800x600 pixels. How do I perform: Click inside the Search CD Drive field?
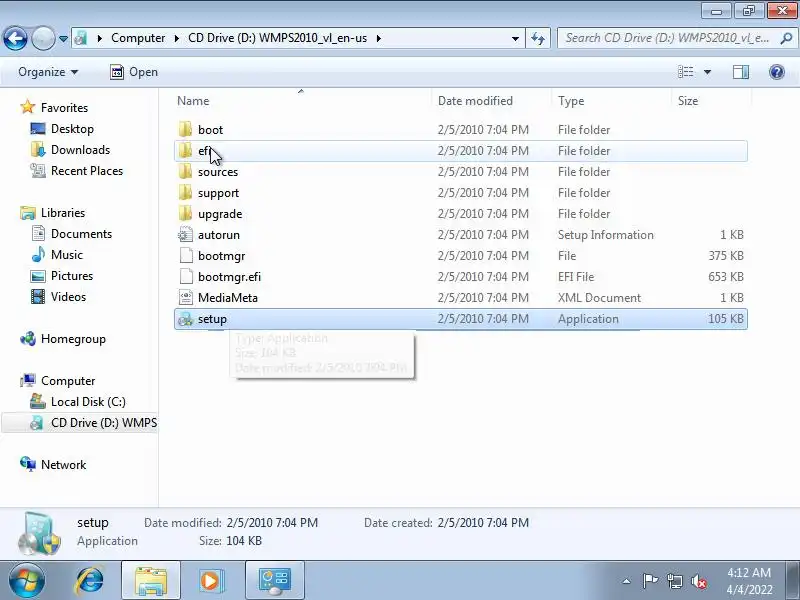pyautogui.click(x=668, y=38)
